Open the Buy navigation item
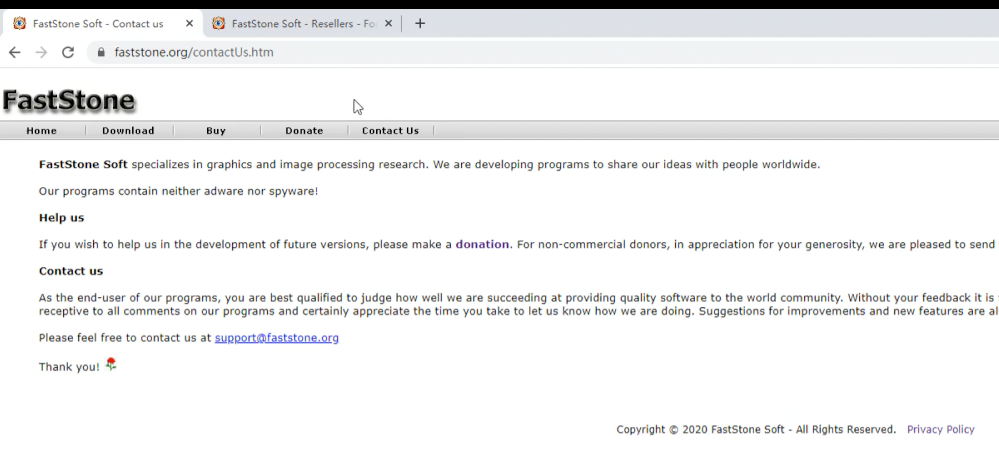 point(215,131)
